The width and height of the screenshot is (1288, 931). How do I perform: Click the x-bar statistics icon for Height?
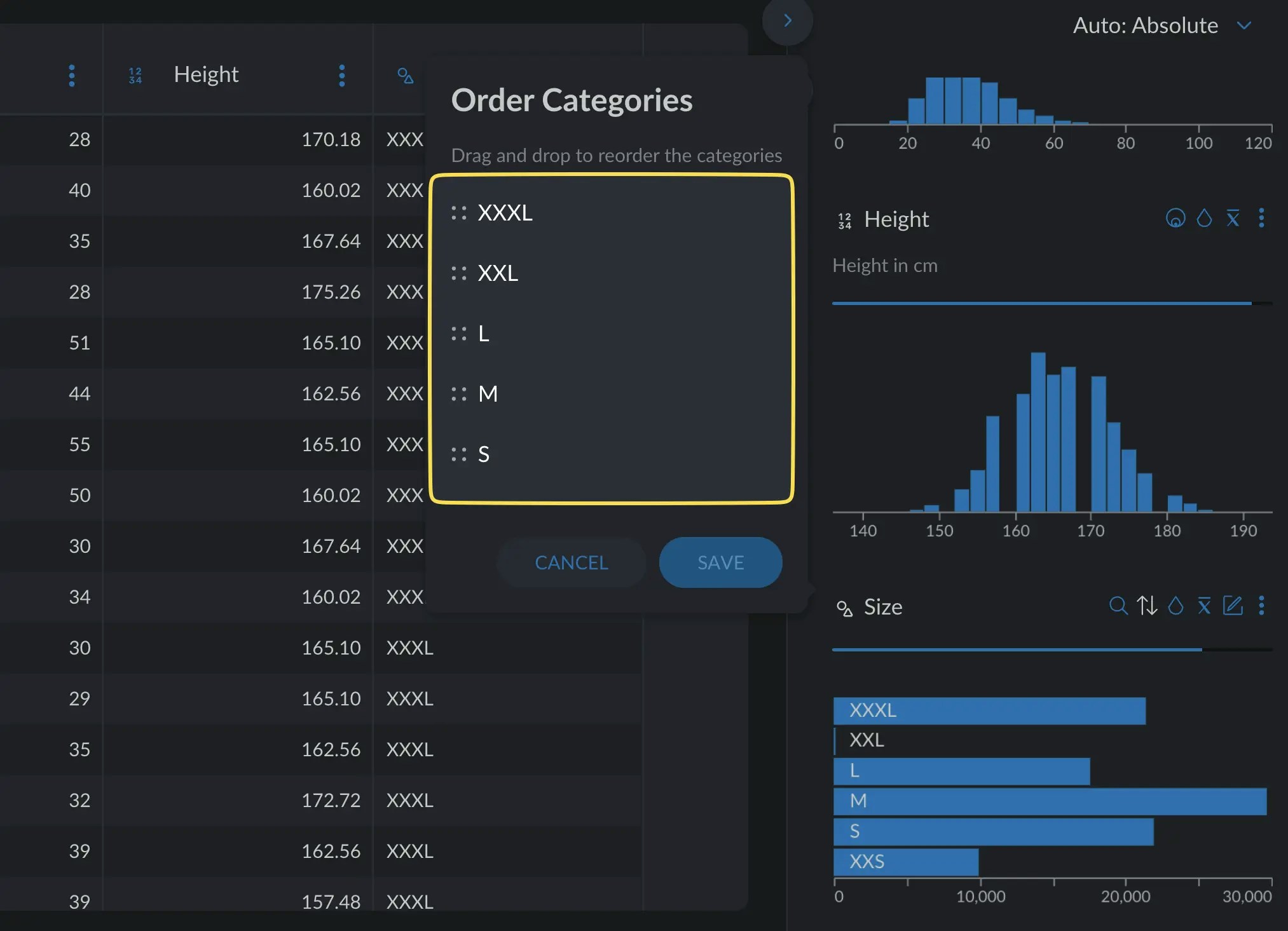coord(1233,218)
